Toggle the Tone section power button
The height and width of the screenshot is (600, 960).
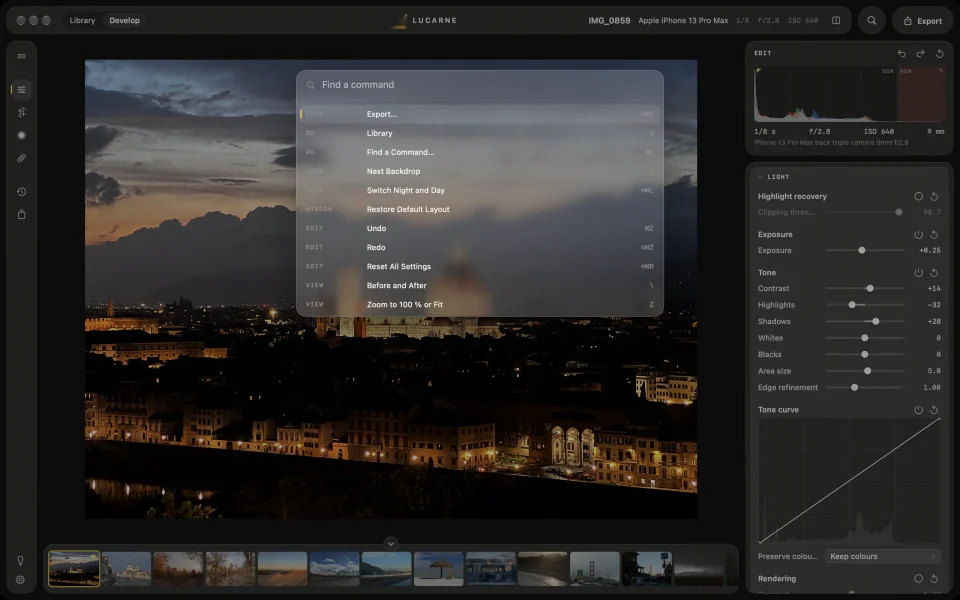click(918, 272)
